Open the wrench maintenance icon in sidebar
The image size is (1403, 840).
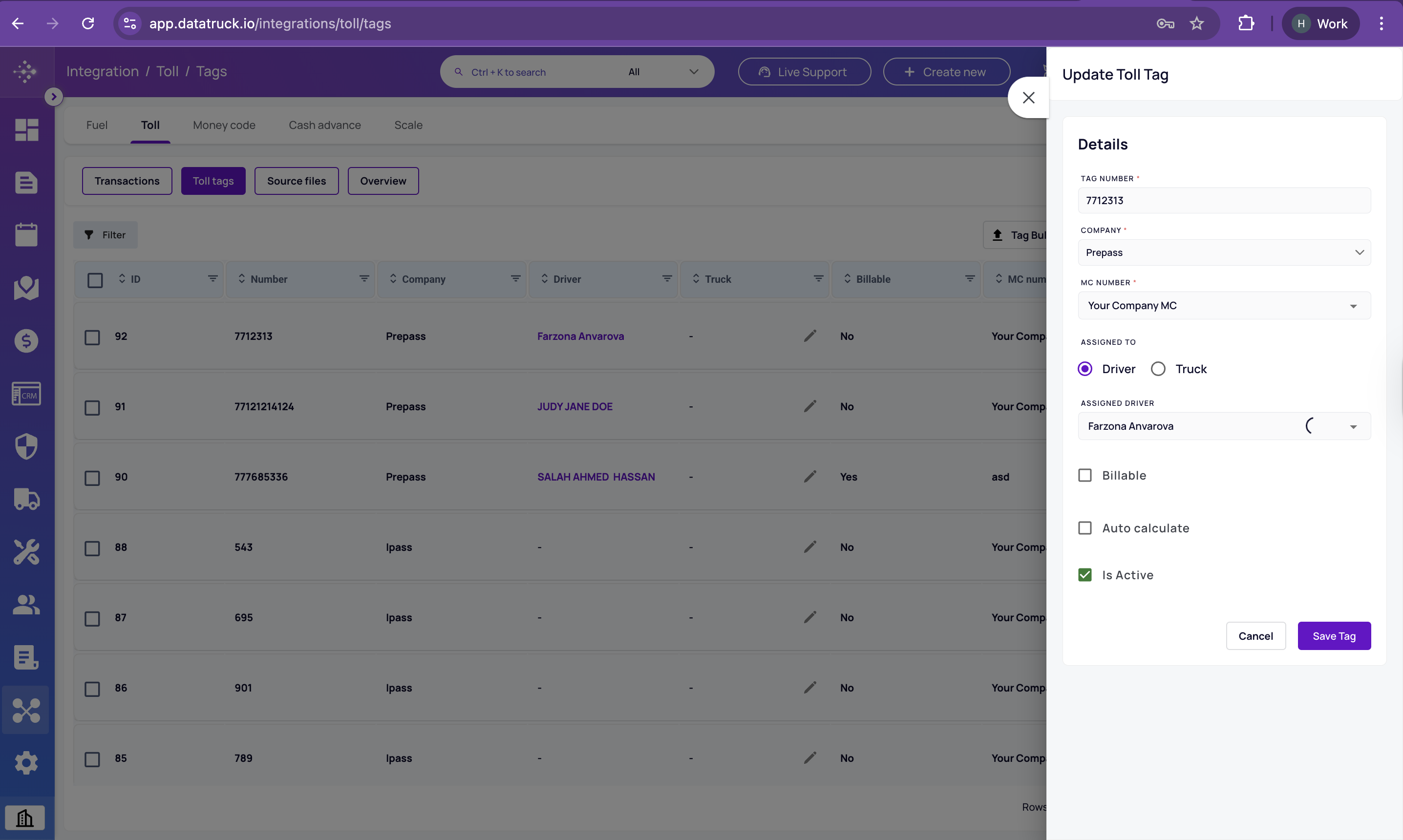26,552
